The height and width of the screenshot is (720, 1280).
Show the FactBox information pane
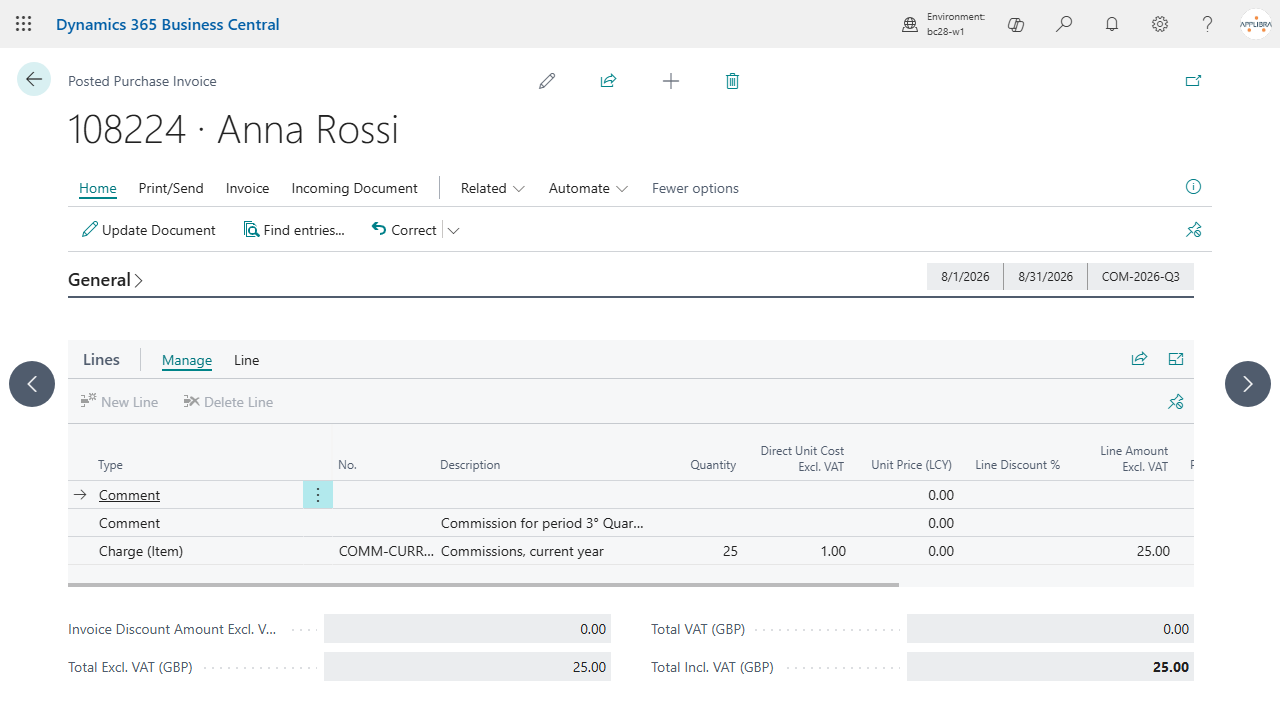click(x=1193, y=187)
